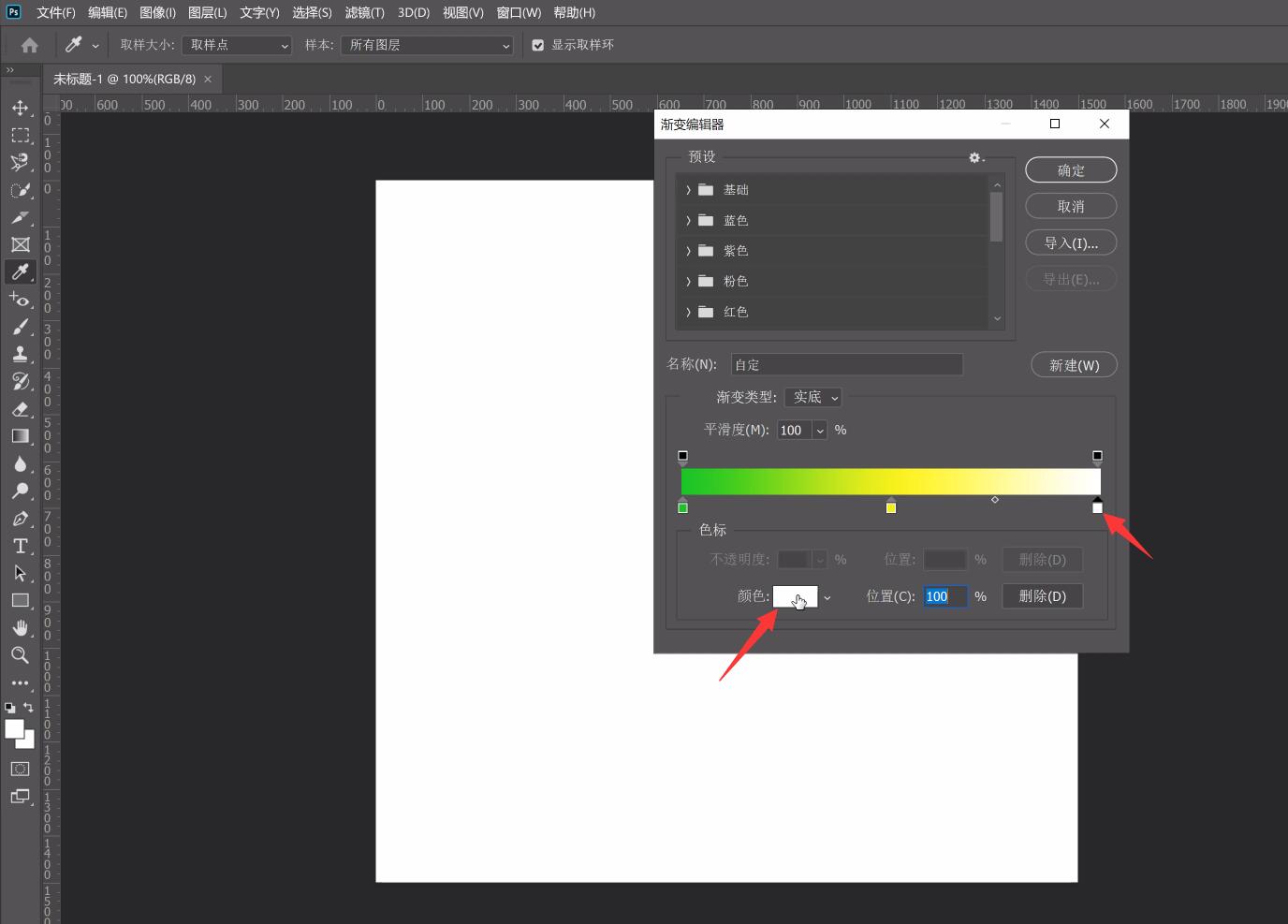
Task: Select the Lasso tool
Action: 20,163
